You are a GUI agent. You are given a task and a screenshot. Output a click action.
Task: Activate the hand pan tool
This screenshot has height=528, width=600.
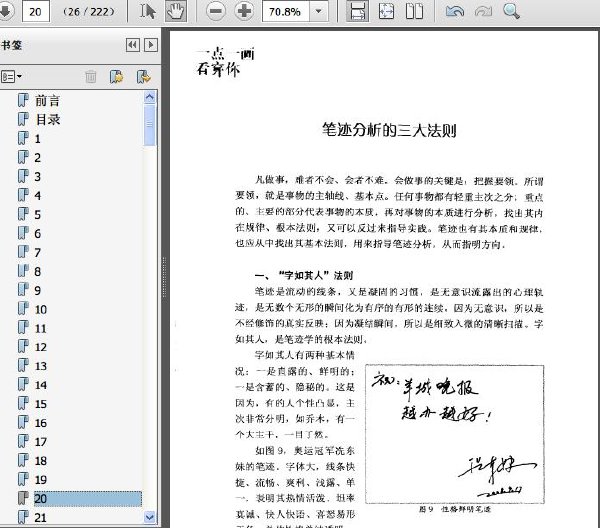point(176,11)
